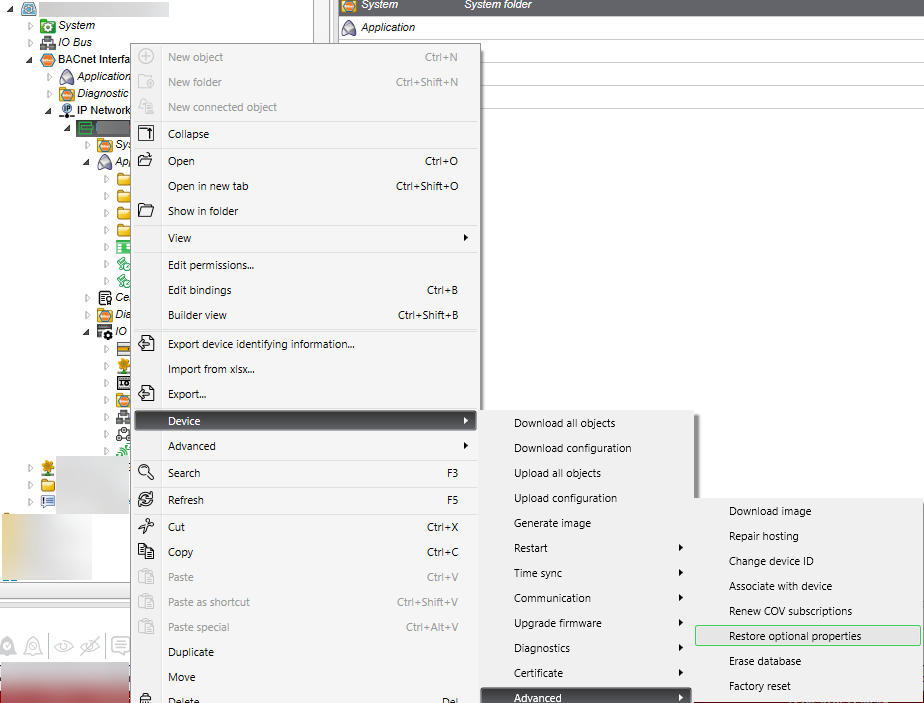Select Renew COV subscriptions entry
The height and width of the screenshot is (703, 924).
point(807,611)
